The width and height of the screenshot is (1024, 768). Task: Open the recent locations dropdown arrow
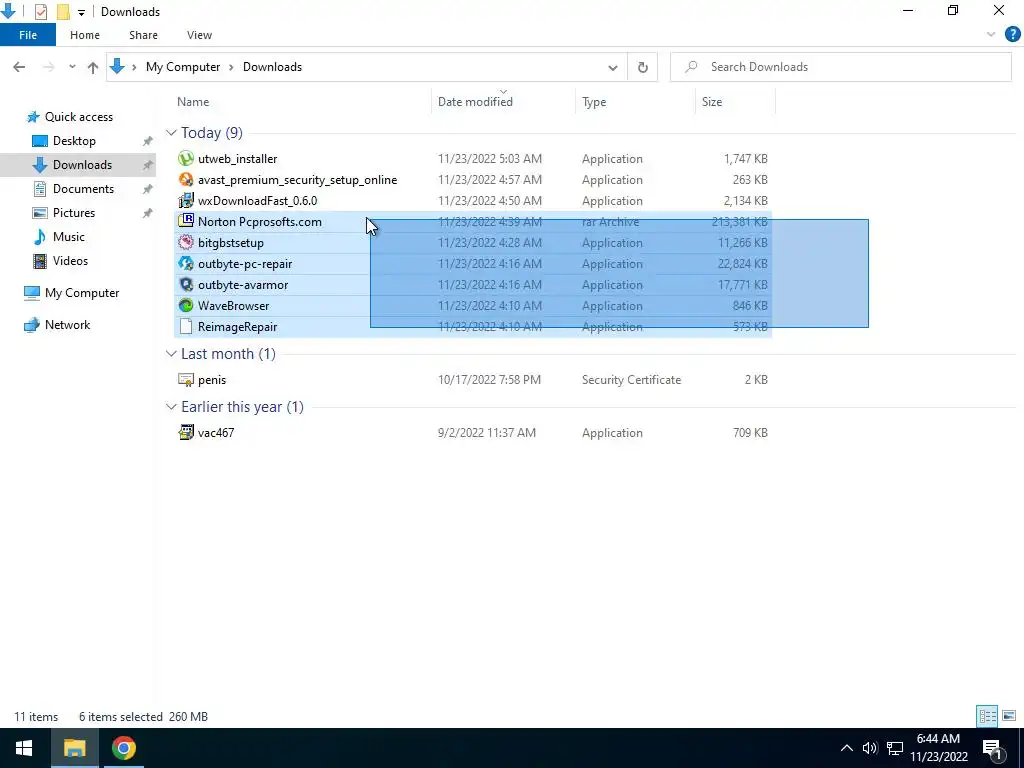72,67
